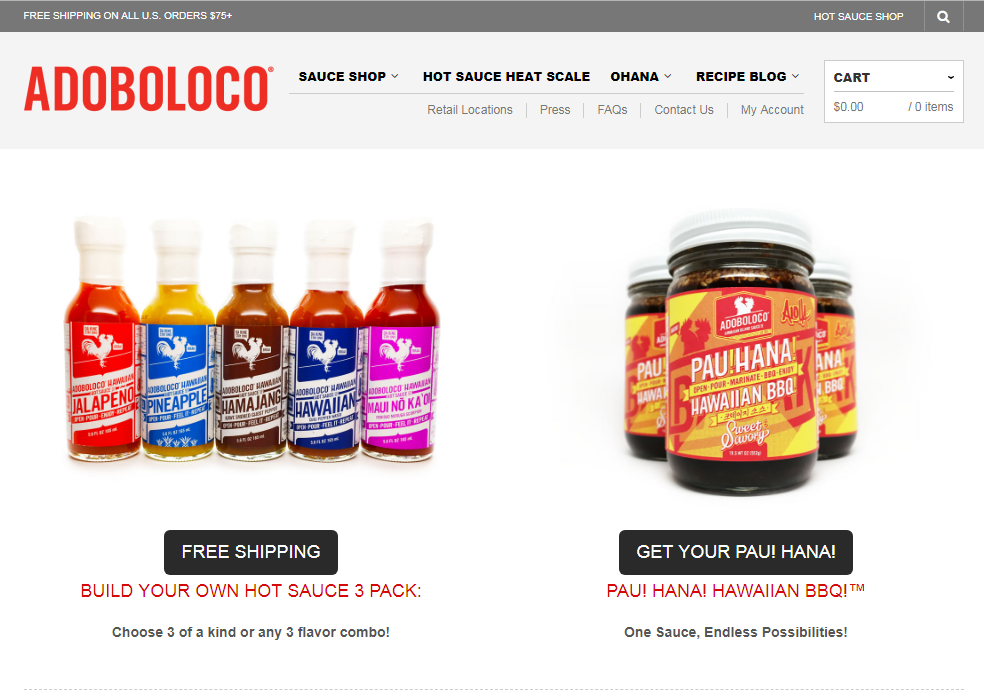This screenshot has height=696, width=984.
Task: Open Hot Sauce Heat Scale page
Action: click(x=506, y=77)
